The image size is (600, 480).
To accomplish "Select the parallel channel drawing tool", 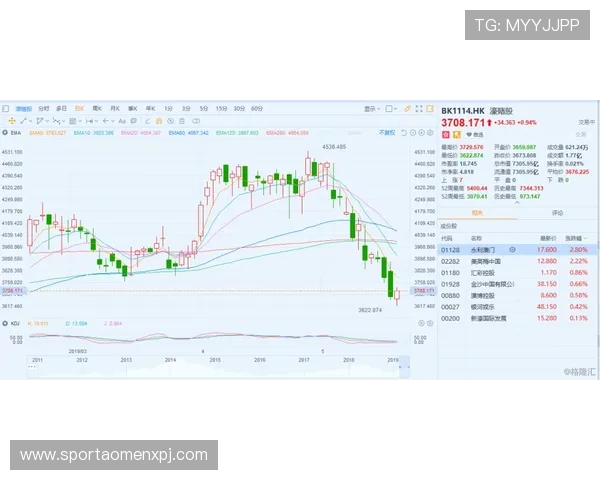I will coord(39,121).
